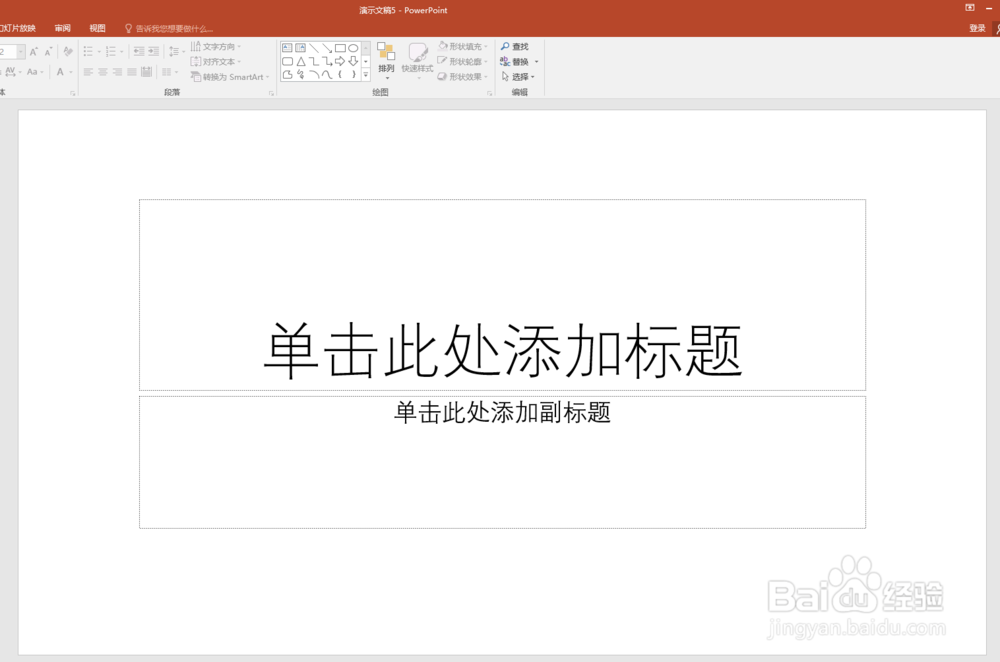The width and height of the screenshot is (1000, 662).
Task: Increase the list indent level
Action: click(x=154, y=52)
